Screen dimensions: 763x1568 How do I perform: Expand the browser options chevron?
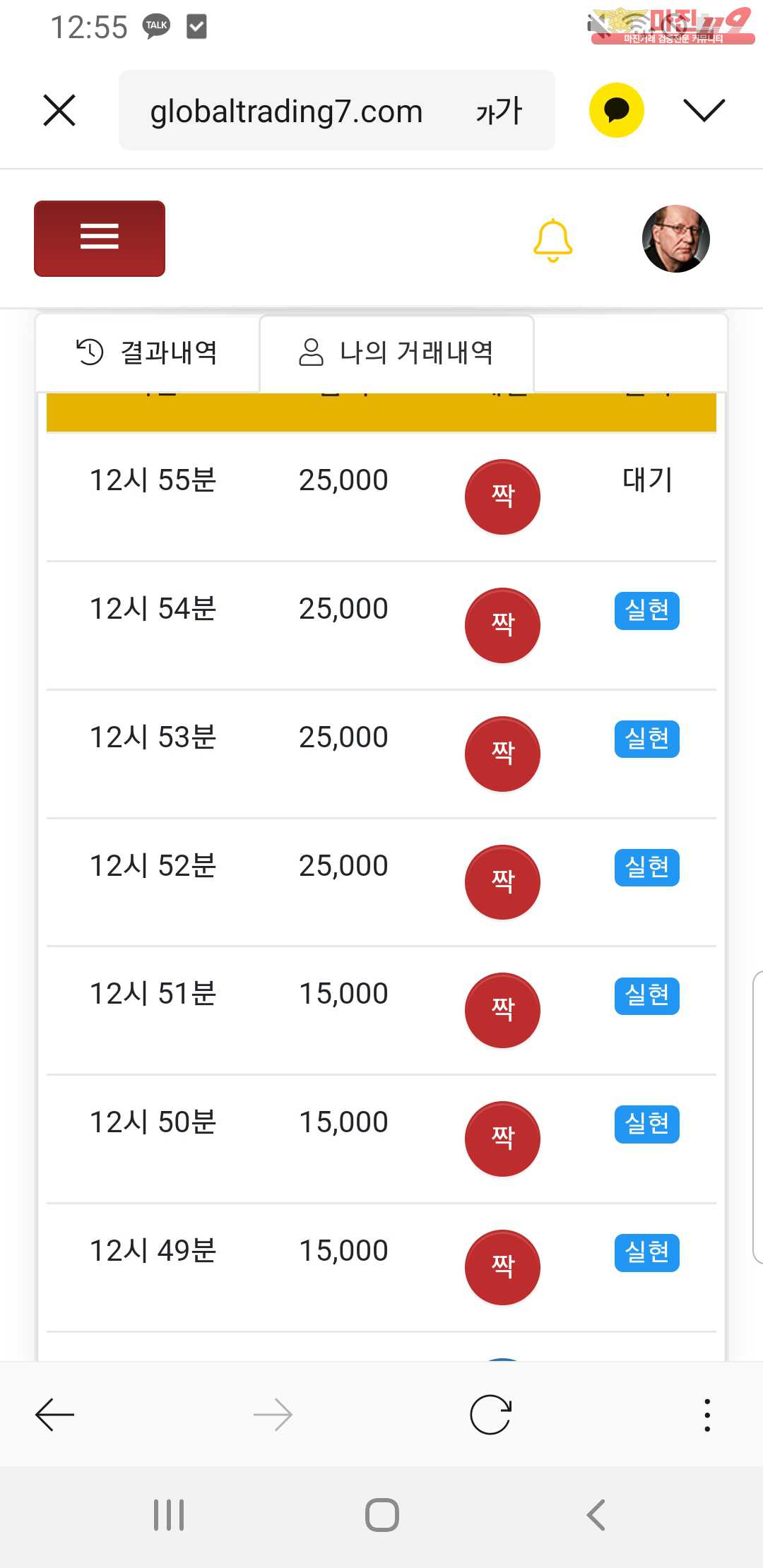[x=704, y=110]
